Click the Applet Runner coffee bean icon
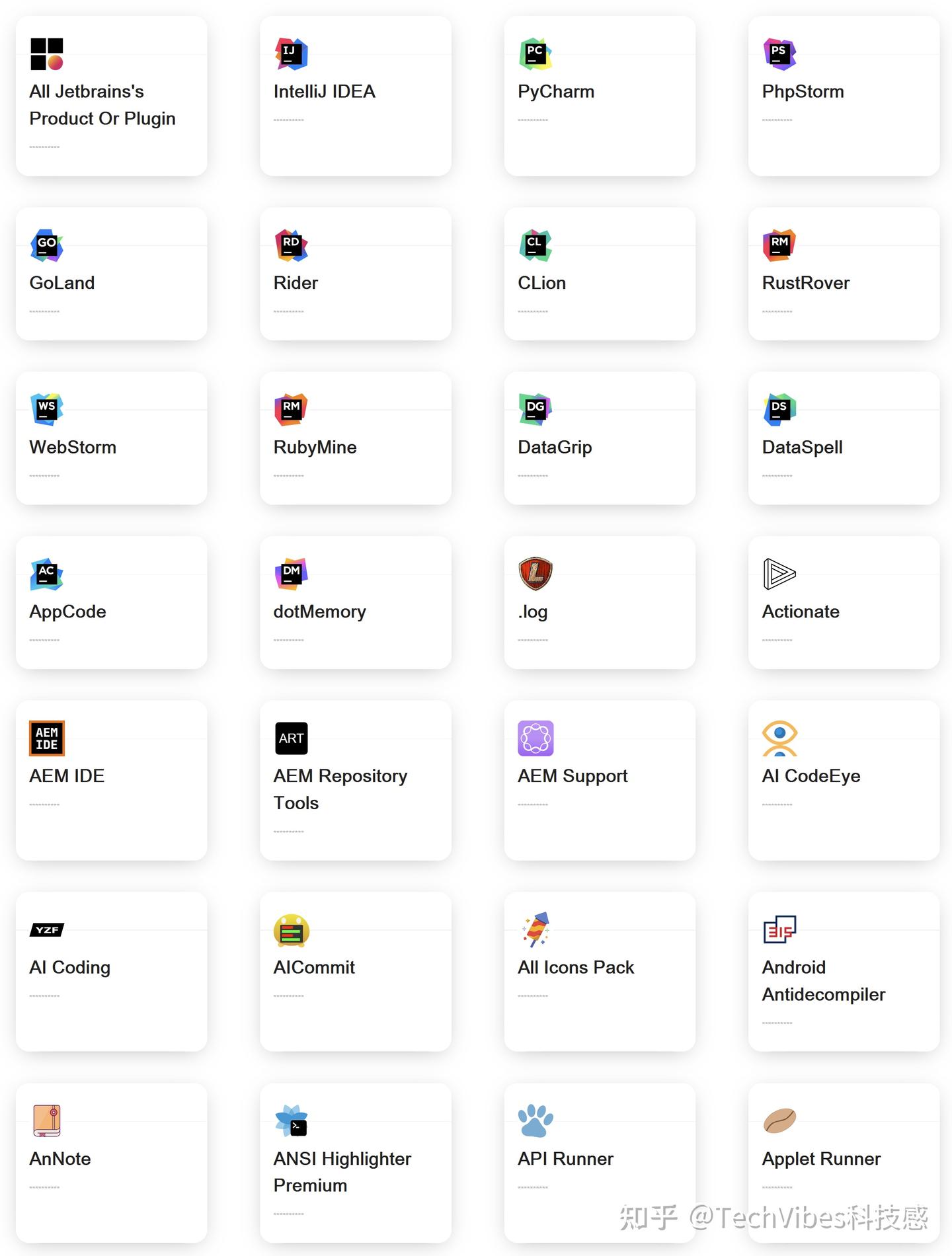952x1256 pixels. 779,1121
